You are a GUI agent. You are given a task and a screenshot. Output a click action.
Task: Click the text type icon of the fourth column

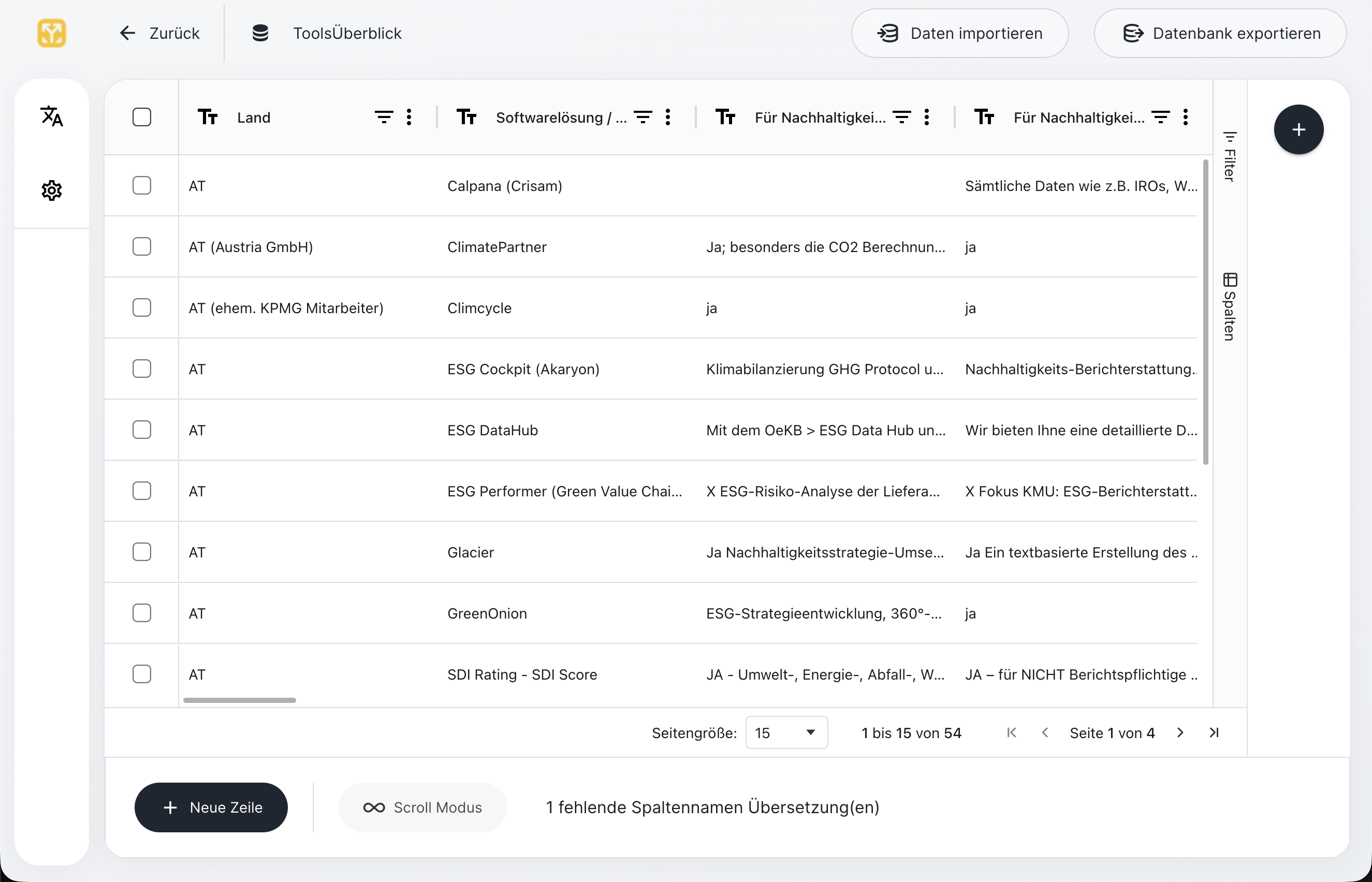(x=984, y=117)
